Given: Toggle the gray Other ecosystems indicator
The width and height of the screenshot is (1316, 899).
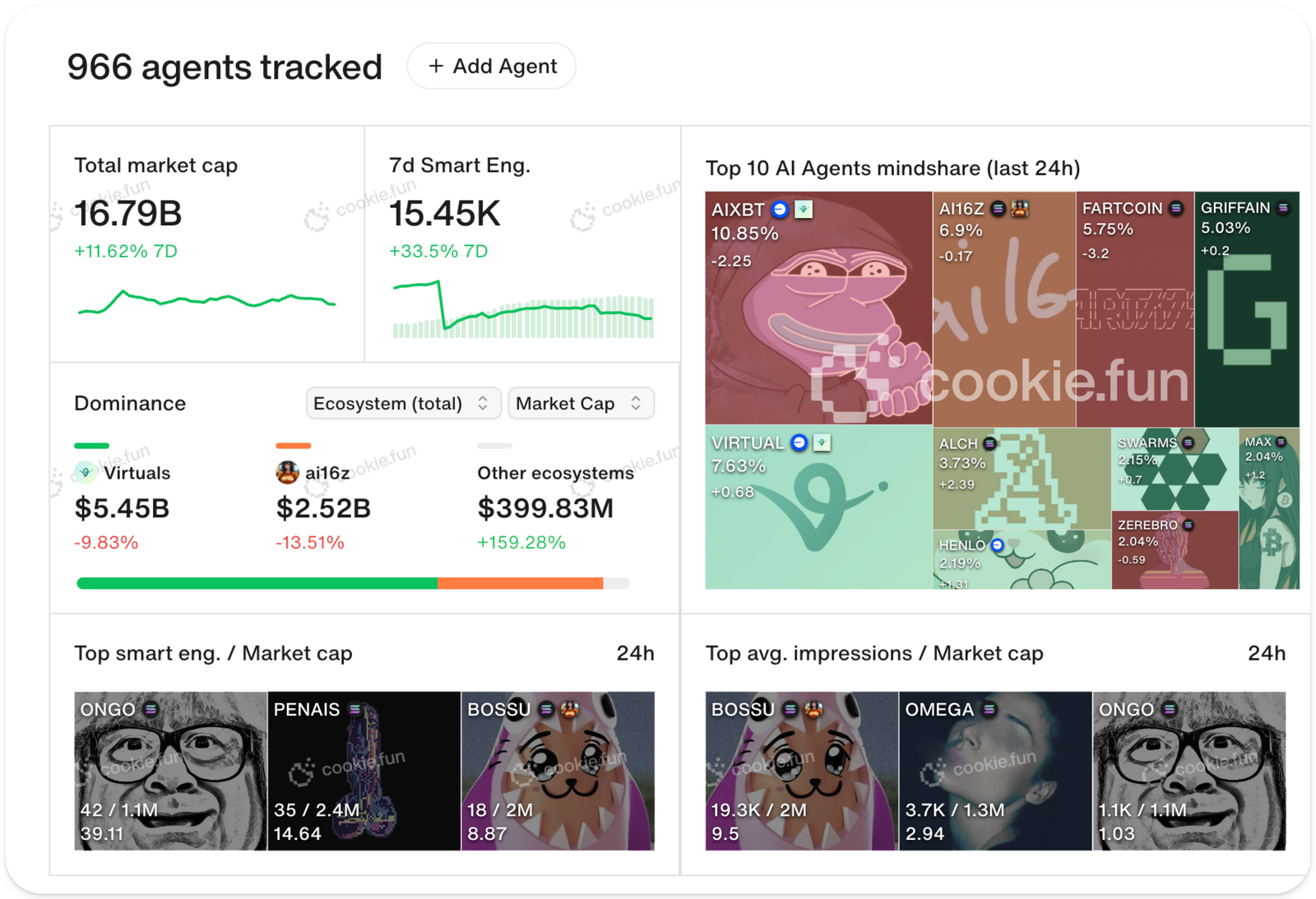Looking at the screenshot, I should click(493, 445).
